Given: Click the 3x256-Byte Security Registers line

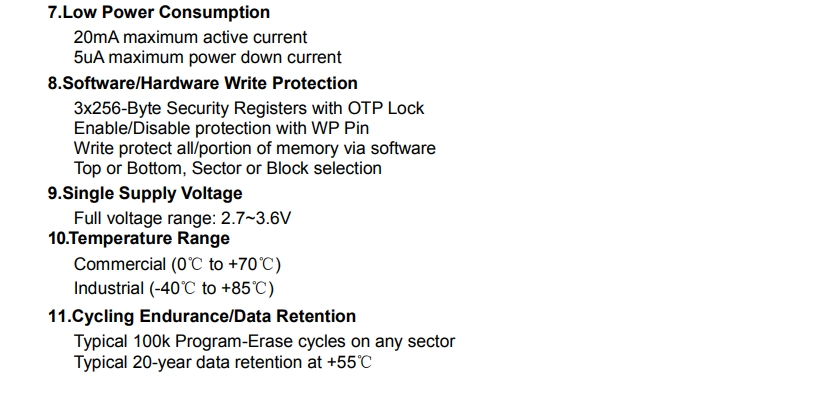Looking at the screenshot, I should (248, 109).
